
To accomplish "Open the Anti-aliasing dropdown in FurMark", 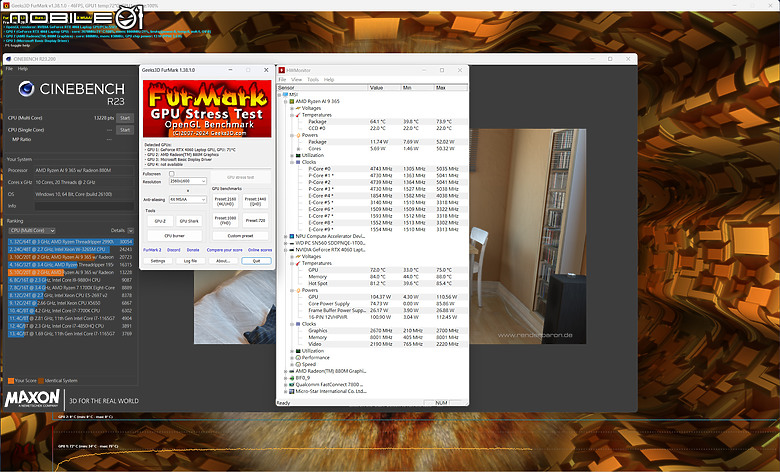I will (x=188, y=199).
